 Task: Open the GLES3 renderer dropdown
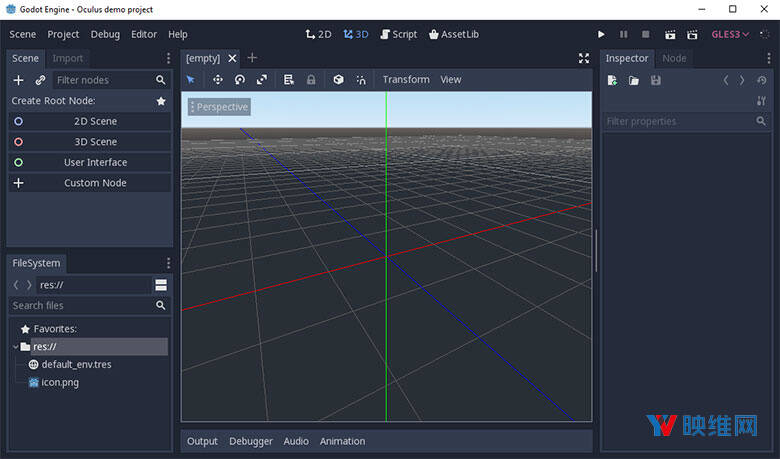click(730, 34)
